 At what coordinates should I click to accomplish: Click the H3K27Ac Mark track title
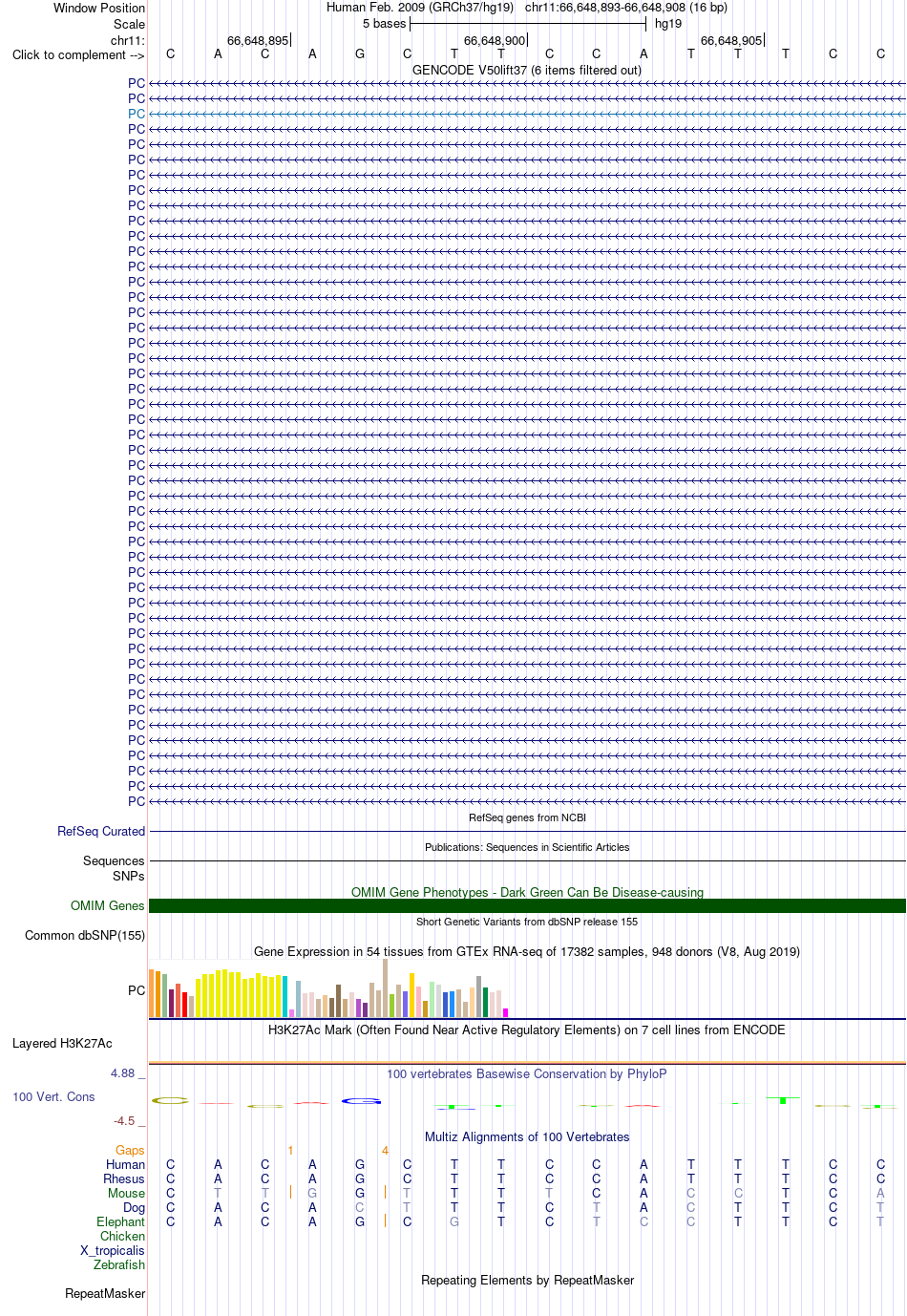527,1030
